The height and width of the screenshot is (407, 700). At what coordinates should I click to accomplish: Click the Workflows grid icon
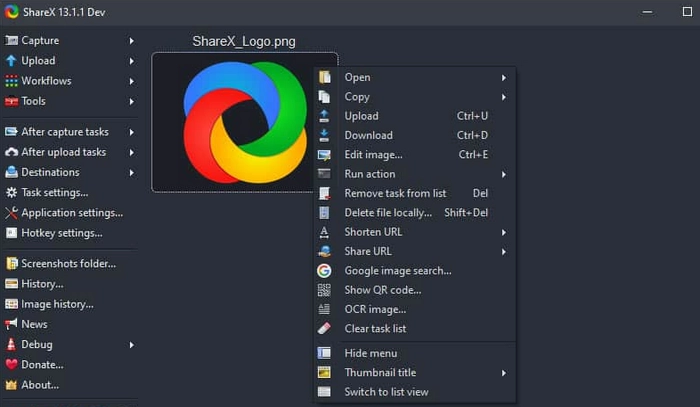coord(11,81)
